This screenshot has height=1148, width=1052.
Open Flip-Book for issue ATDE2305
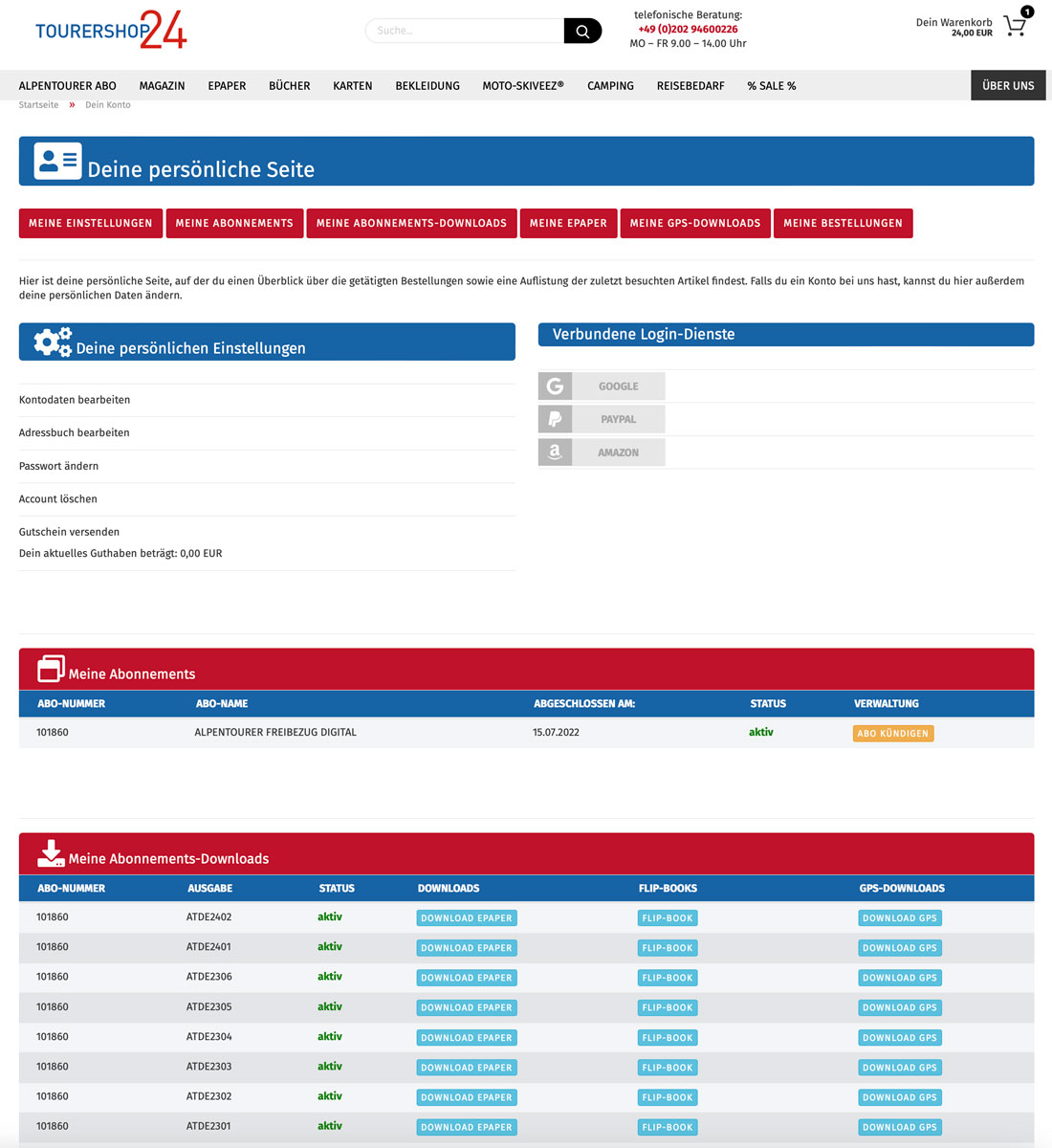(x=668, y=1008)
